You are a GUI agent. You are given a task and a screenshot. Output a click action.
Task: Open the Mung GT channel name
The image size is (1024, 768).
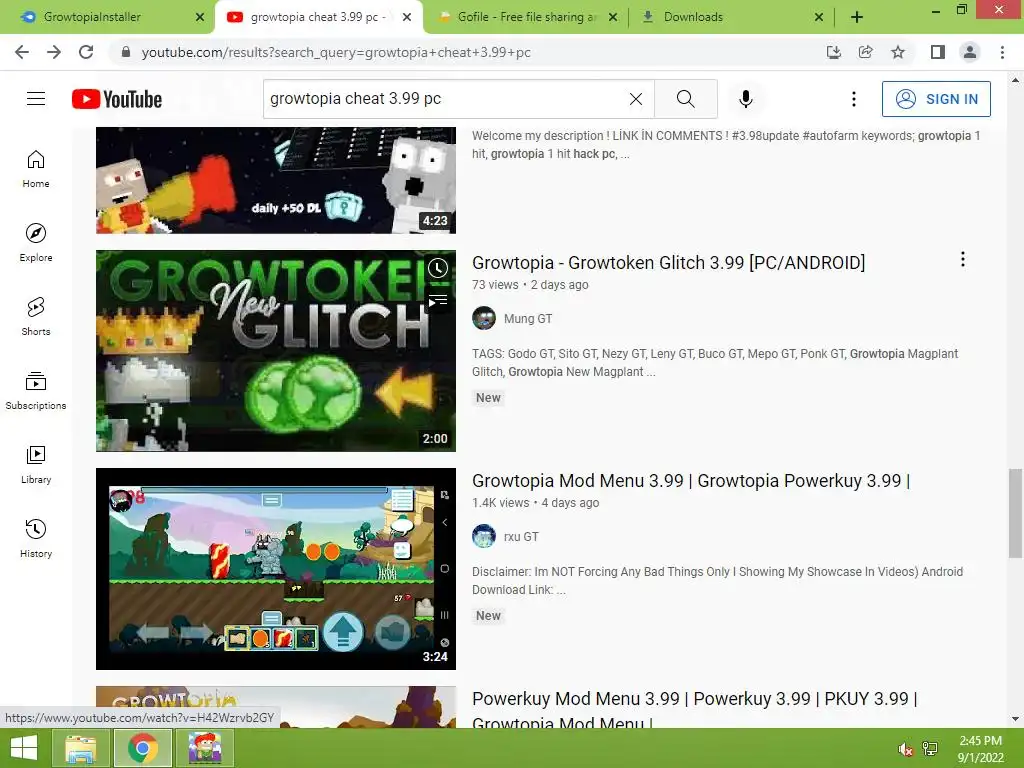pos(528,319)
